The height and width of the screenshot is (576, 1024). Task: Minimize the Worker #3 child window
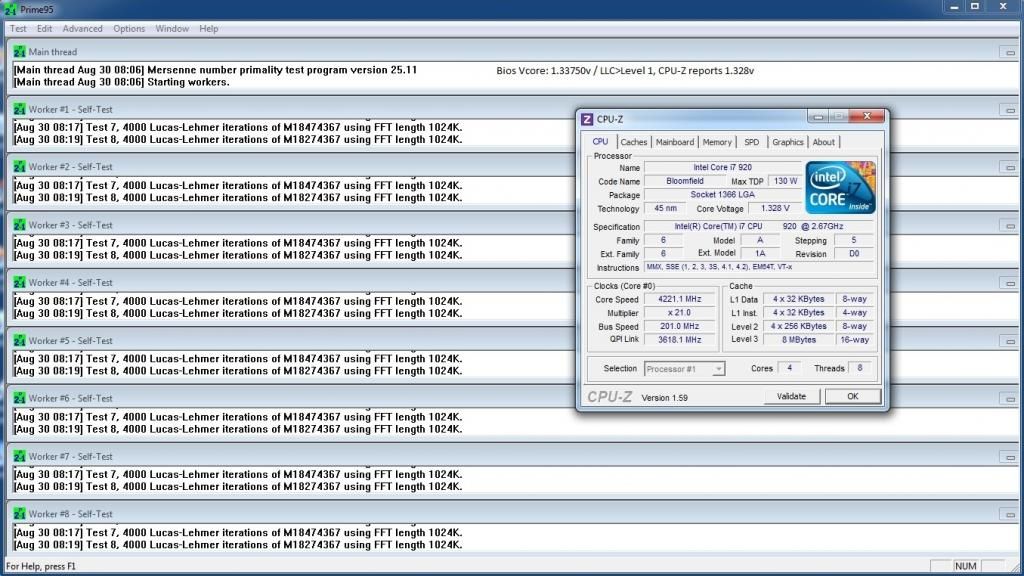pos(1010,225)
